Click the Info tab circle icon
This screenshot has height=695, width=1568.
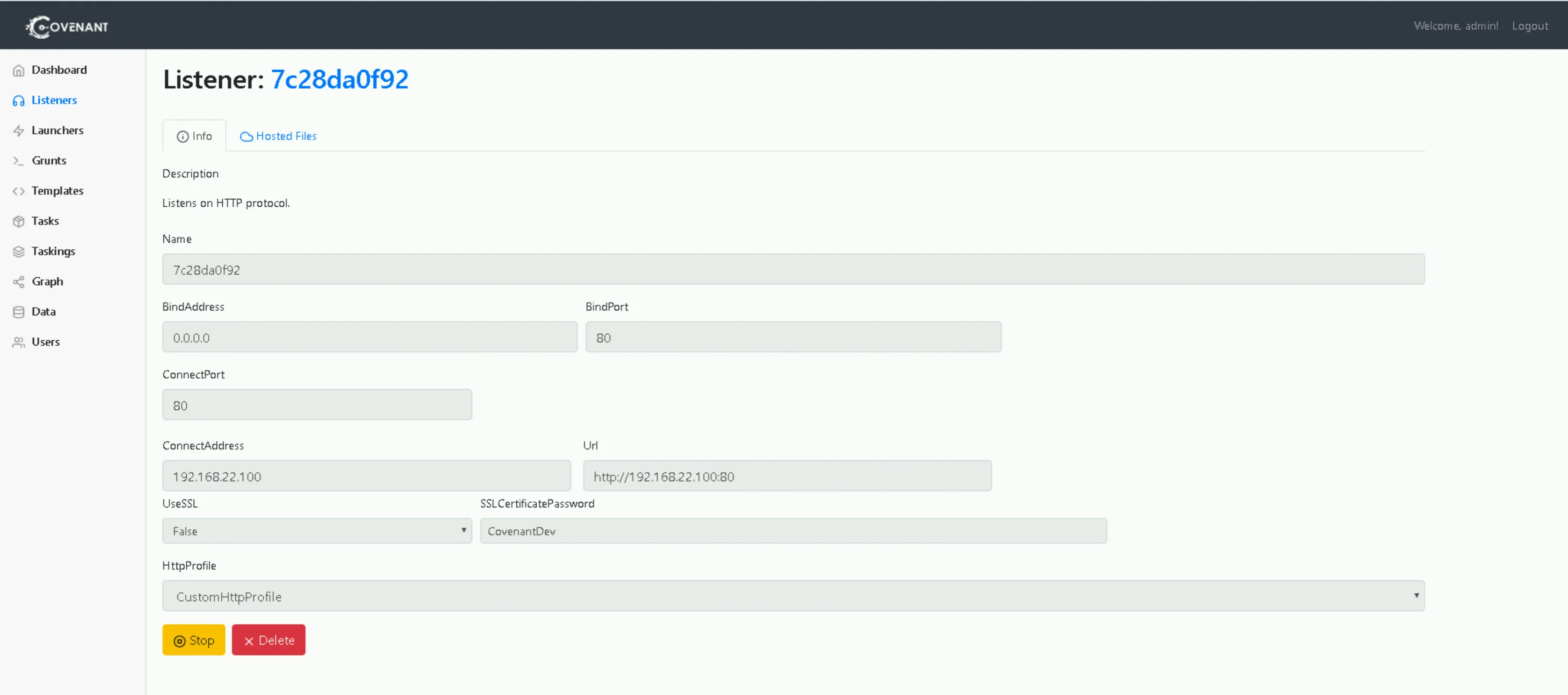[183, 136]
